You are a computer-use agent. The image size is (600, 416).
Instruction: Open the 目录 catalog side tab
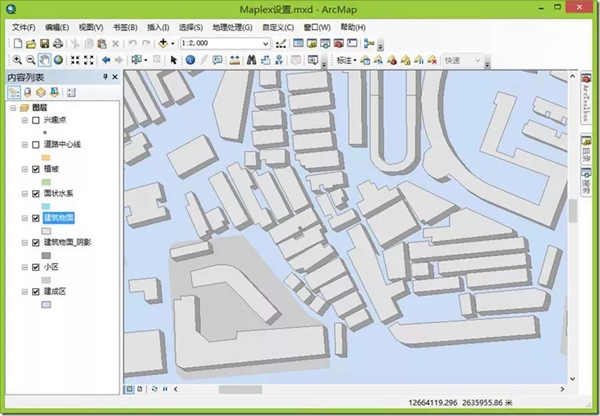tap(586, 148)
